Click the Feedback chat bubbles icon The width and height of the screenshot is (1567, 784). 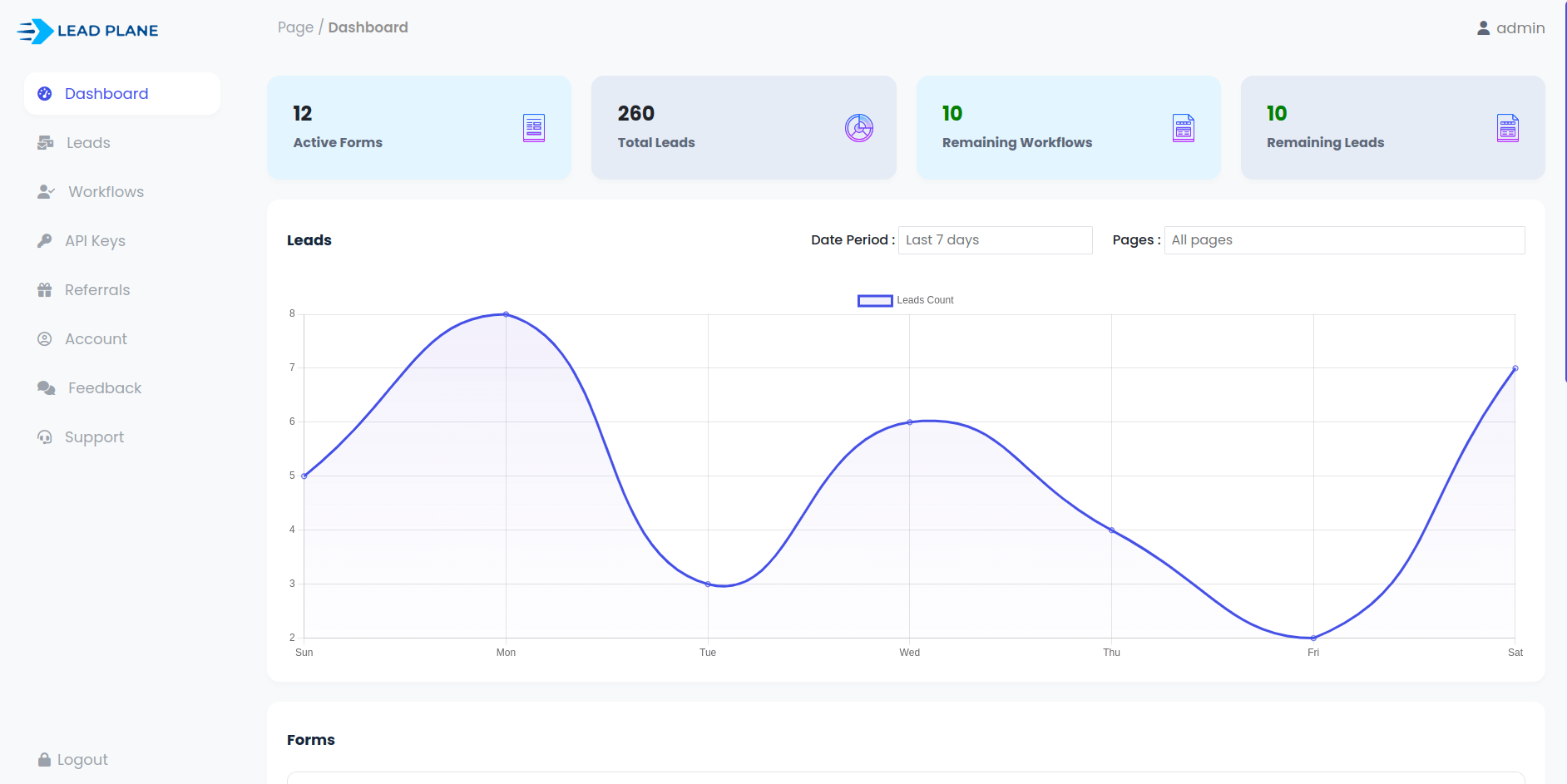coord(45,387)
